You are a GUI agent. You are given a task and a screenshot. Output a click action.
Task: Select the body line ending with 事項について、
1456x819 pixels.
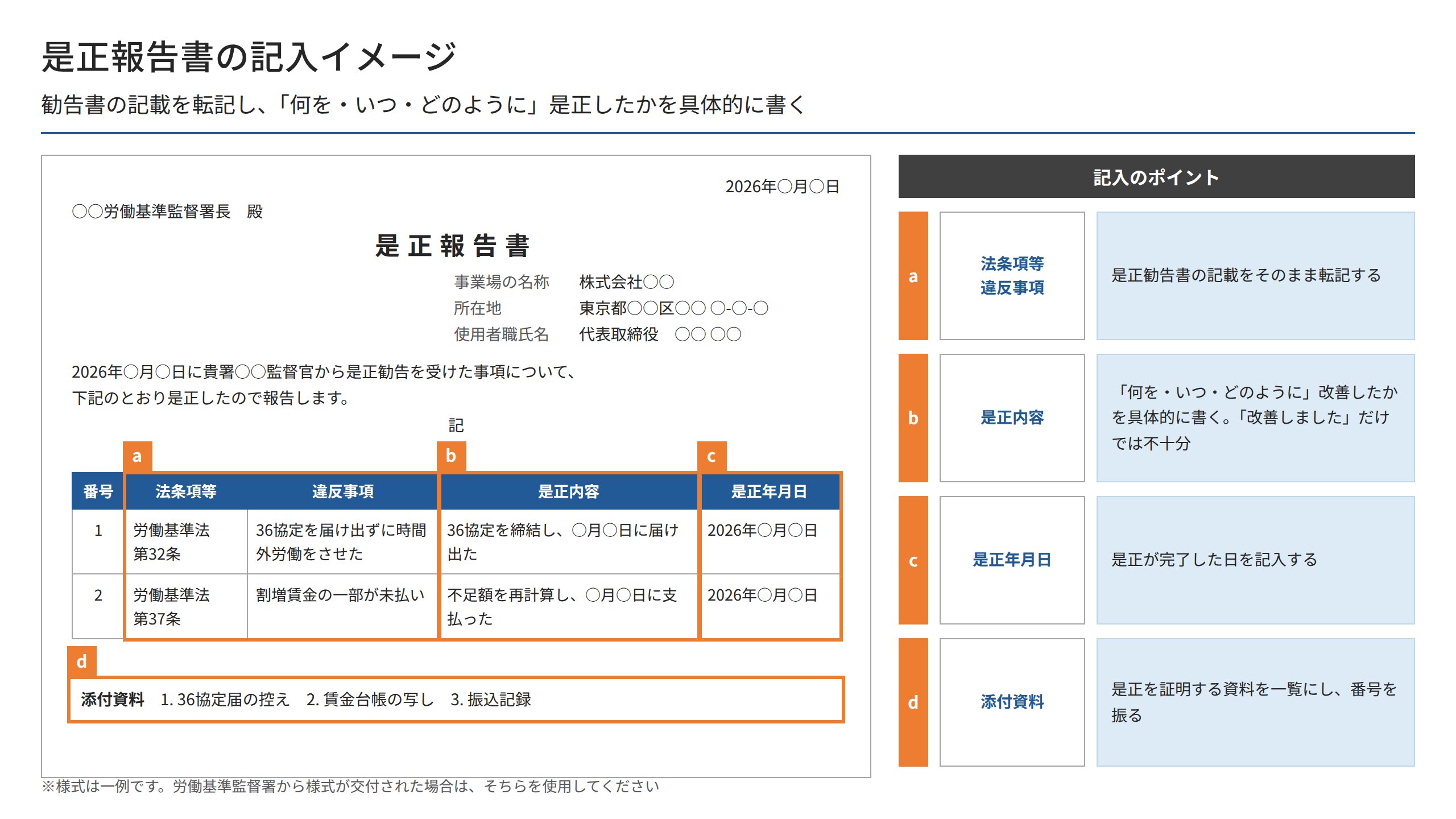[323, 371]
